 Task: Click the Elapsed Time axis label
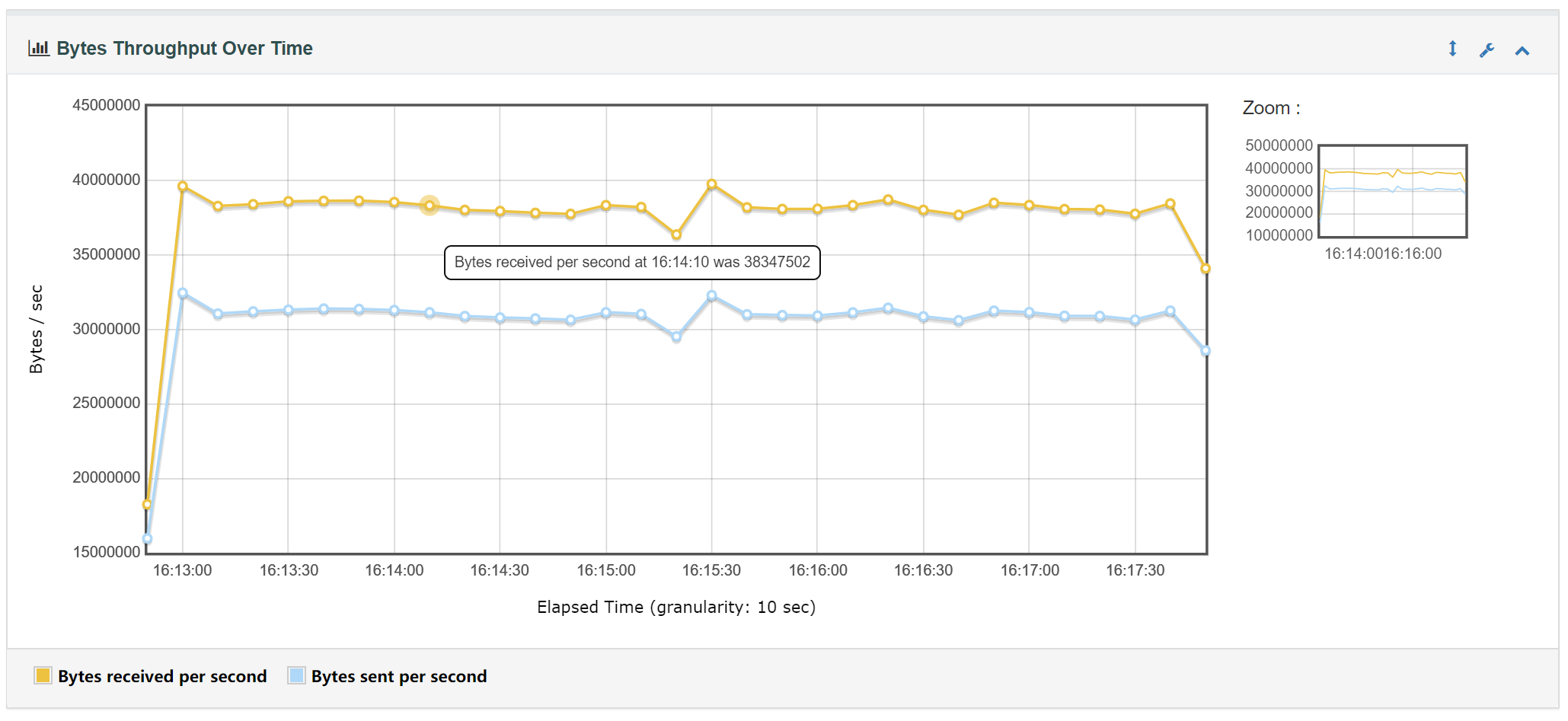[675, 607]
